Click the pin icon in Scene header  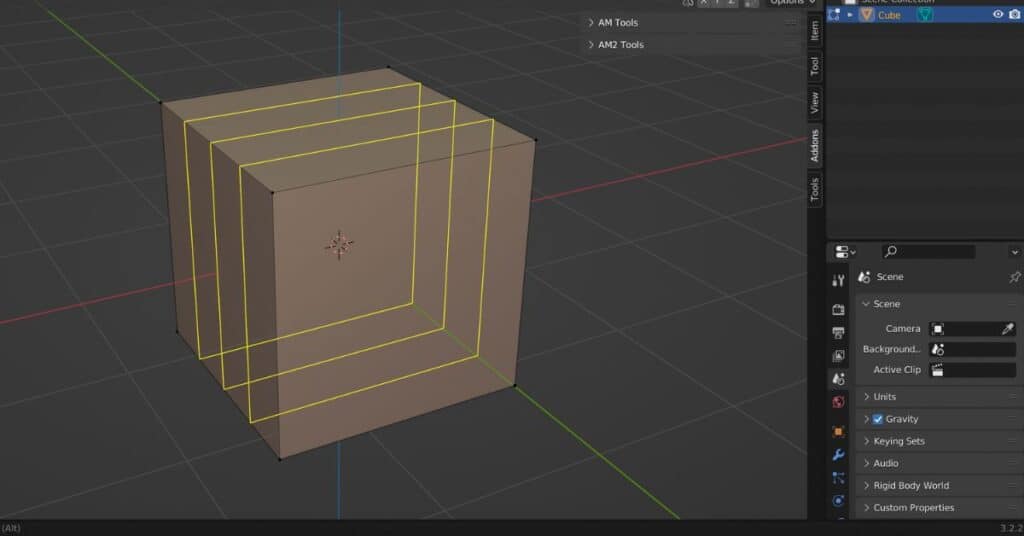point(1014,277)
